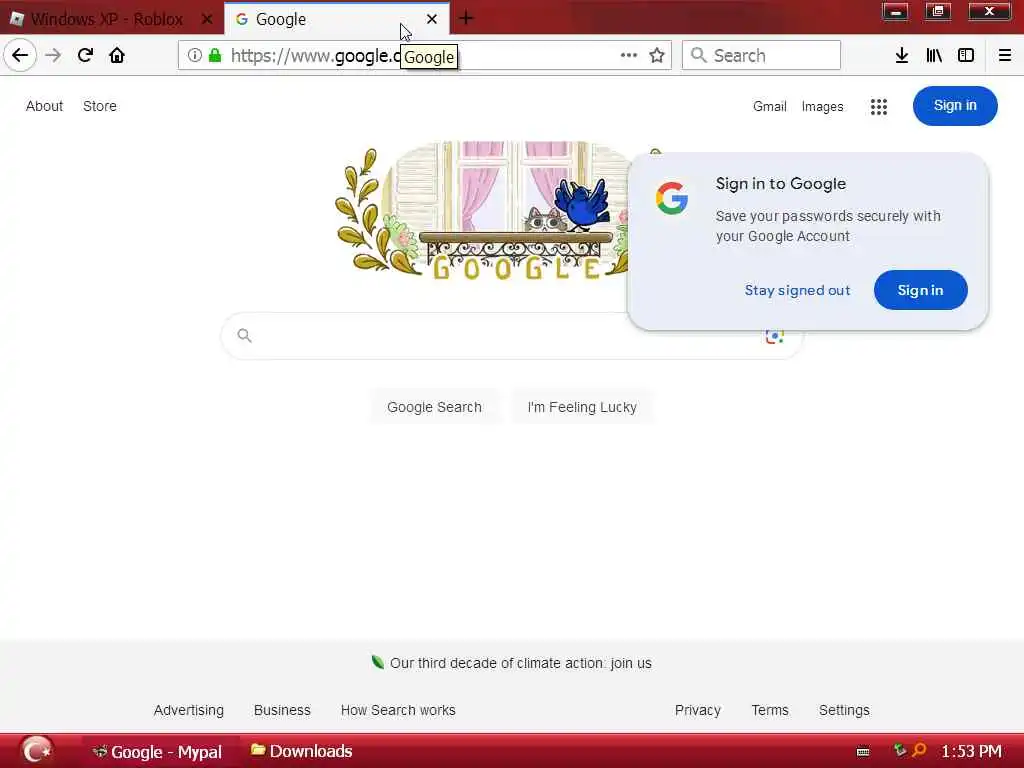Screen dimensions: 1024x768
Task: Open the downloads arrow in toolbar
Action: 902,56
